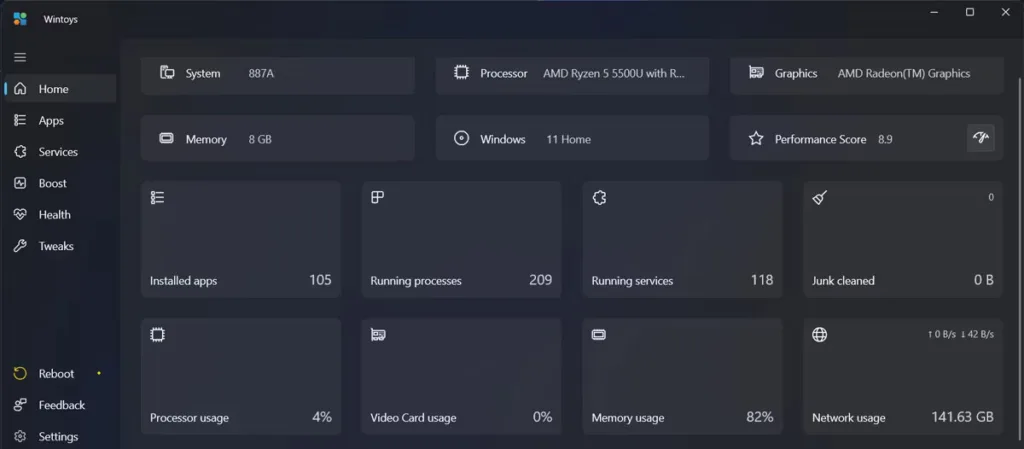
Task: Click the Memory module icon in top card
Action: pos(167,138)
